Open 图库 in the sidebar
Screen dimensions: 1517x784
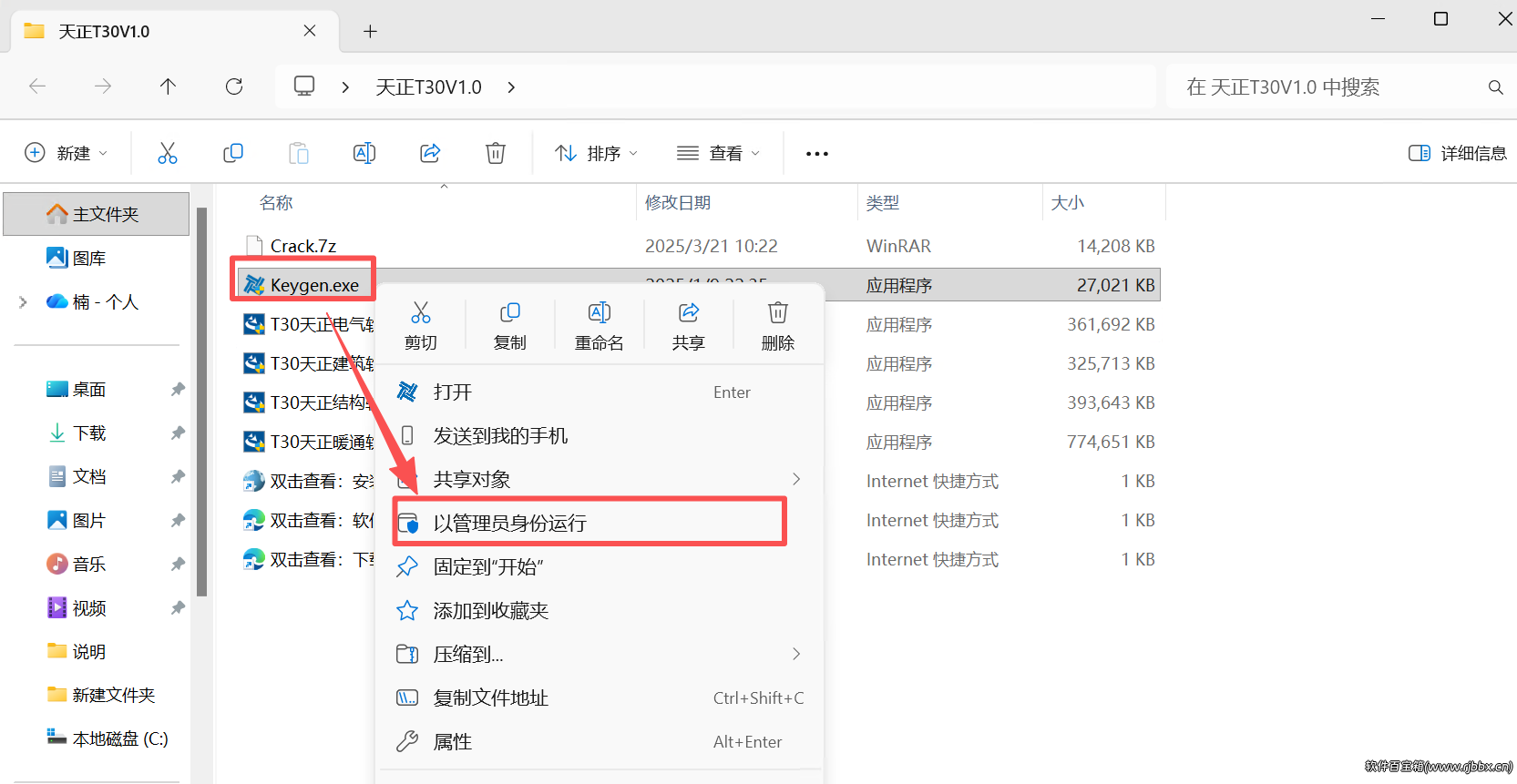[x=77, y=259]
